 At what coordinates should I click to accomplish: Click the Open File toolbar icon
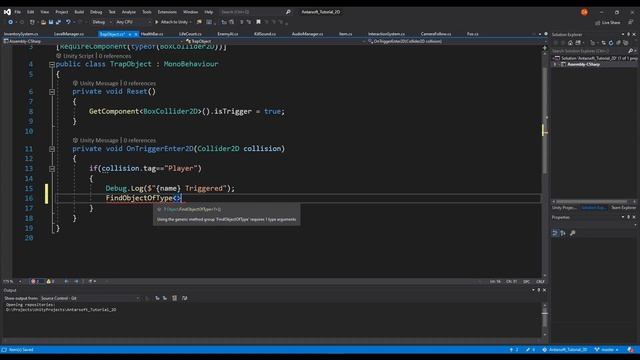43,22
